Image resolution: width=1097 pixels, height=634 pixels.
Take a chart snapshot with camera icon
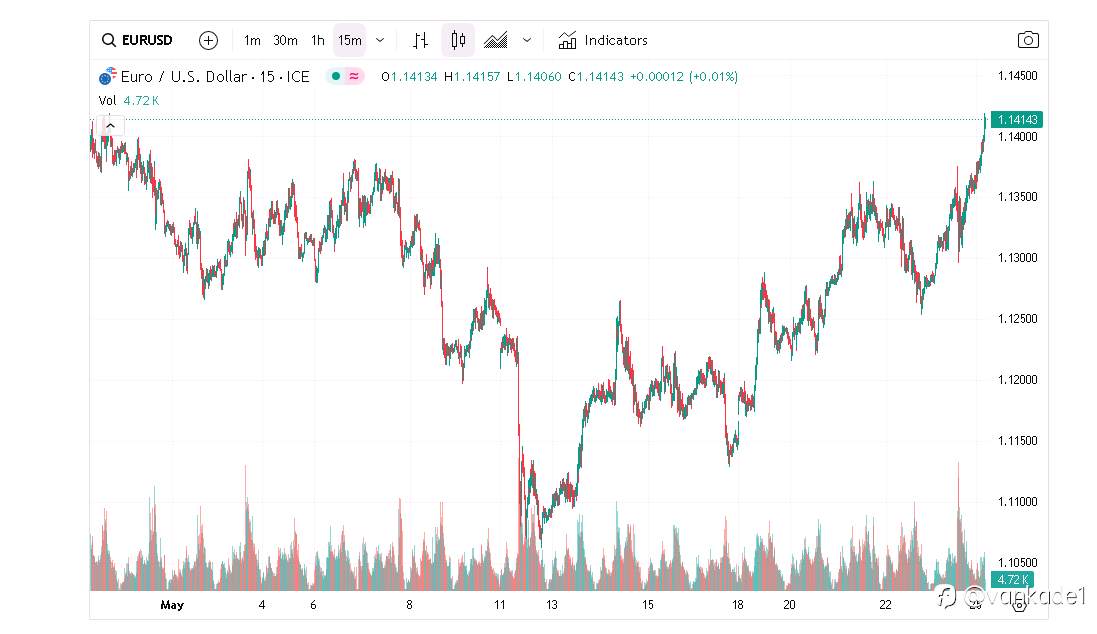click(x=1028, y=40)
